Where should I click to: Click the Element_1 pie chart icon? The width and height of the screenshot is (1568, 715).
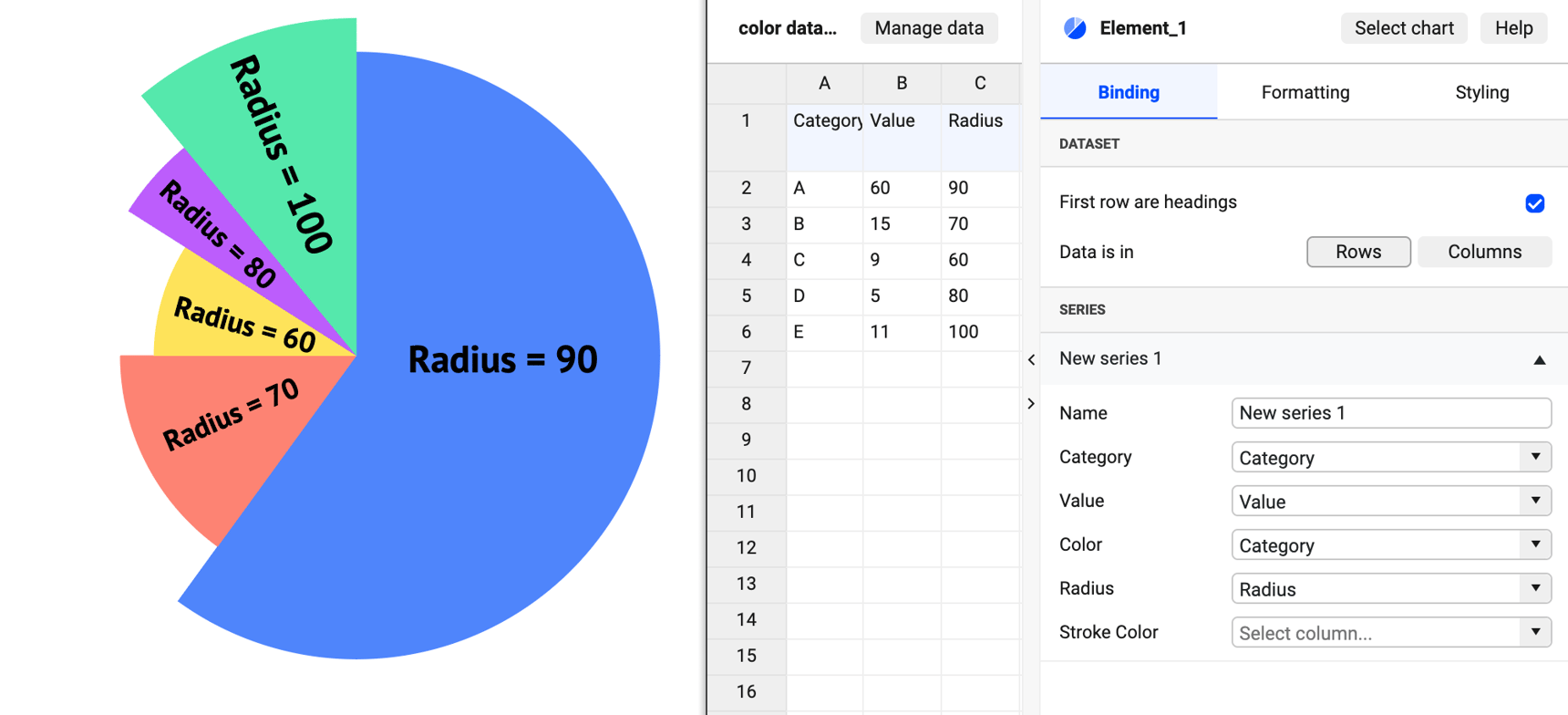coord(1075,28)
